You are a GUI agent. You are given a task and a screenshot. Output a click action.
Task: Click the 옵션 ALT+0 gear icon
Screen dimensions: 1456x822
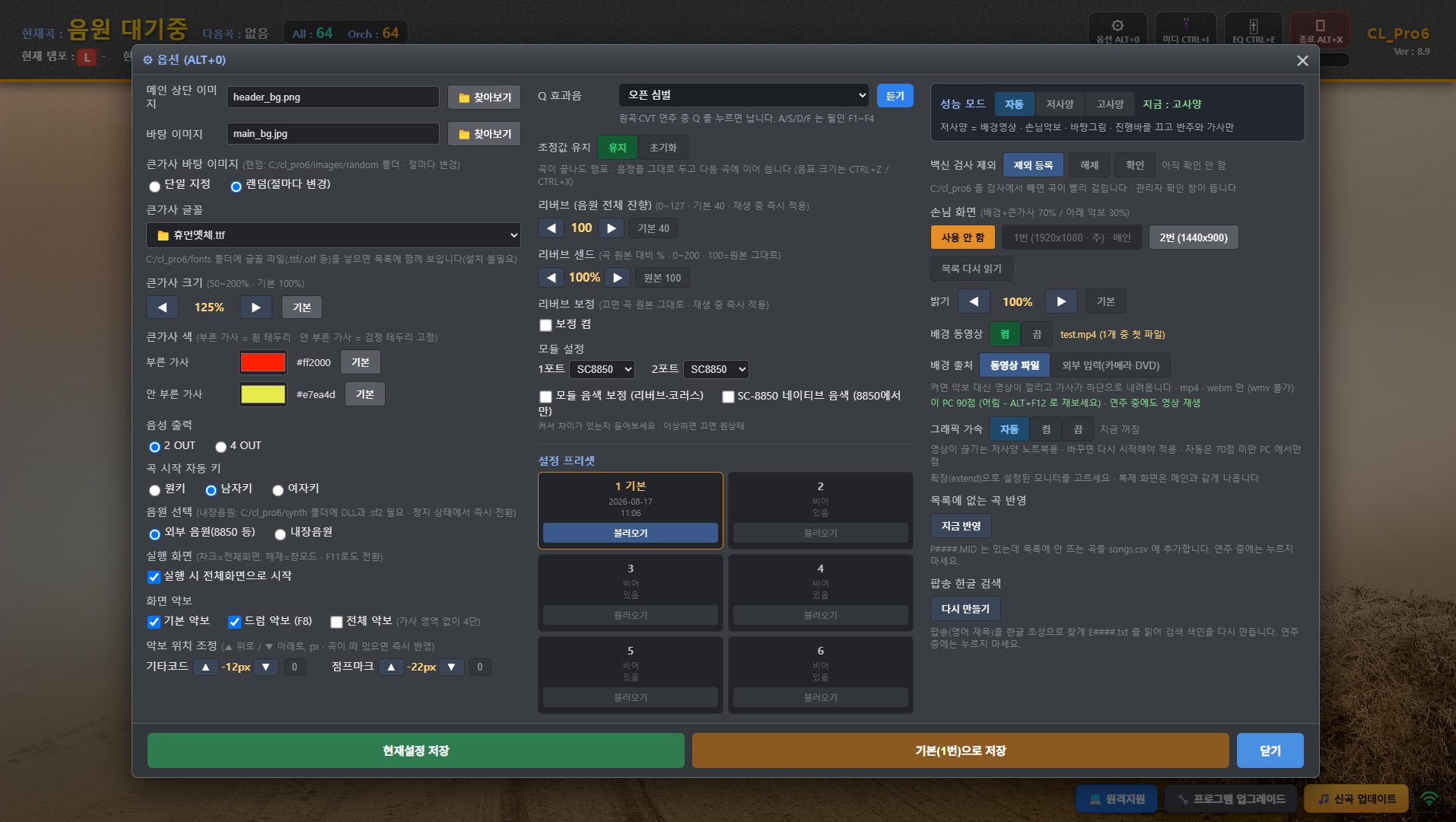(x=1117, y=25)
